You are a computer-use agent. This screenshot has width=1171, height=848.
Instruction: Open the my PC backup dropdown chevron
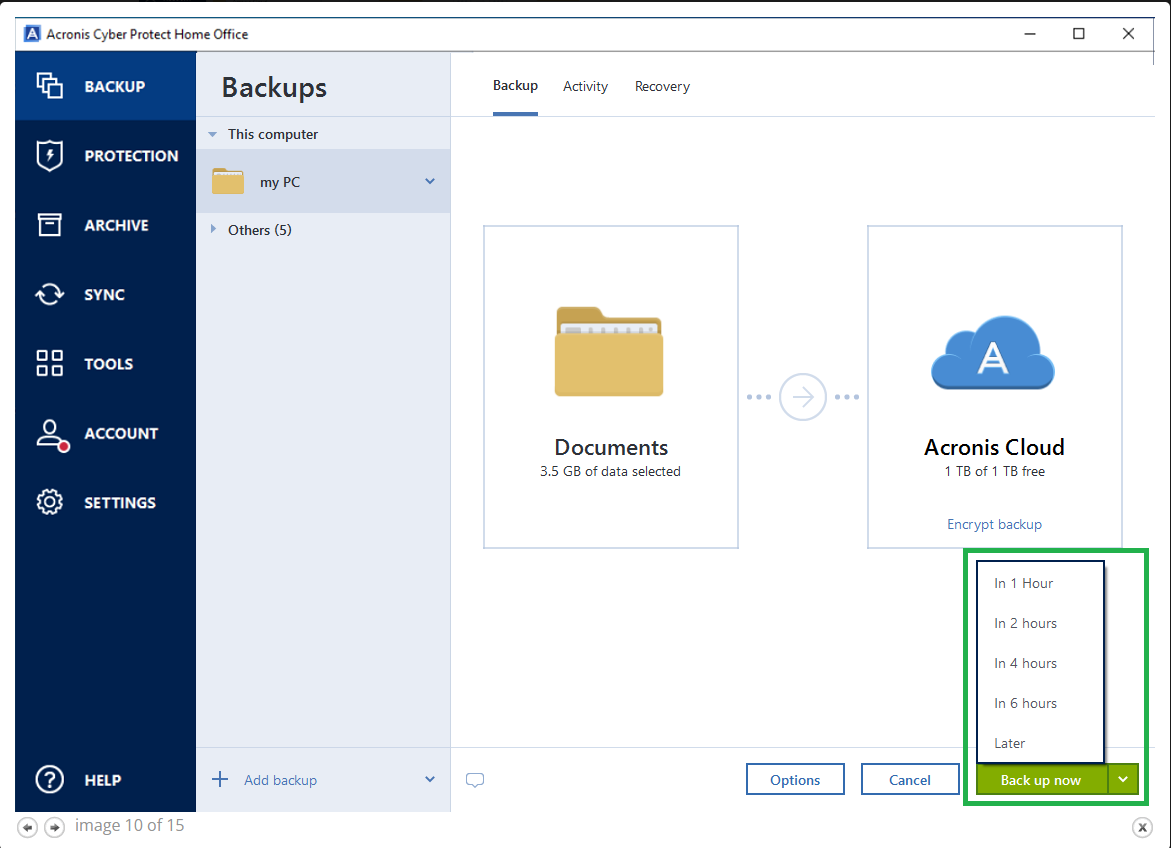point(430,182)
